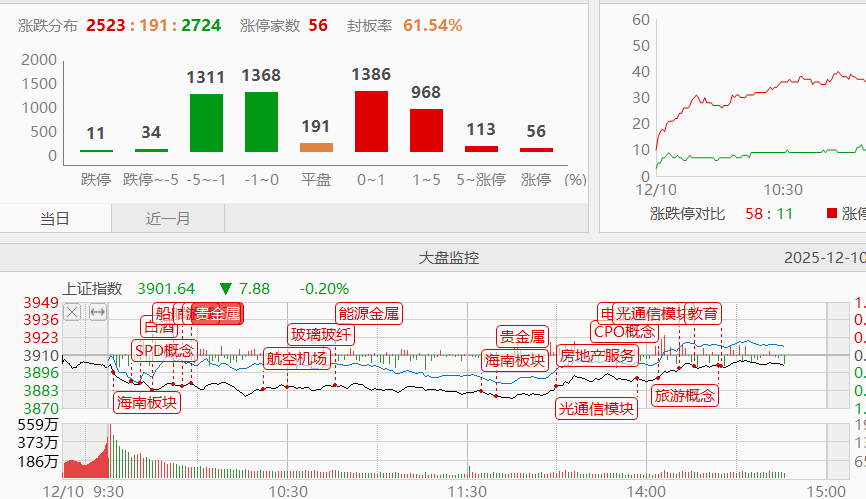Click the 房地产服务 sector tag
This screenshot has height=499, width=866.
point(597,355)
